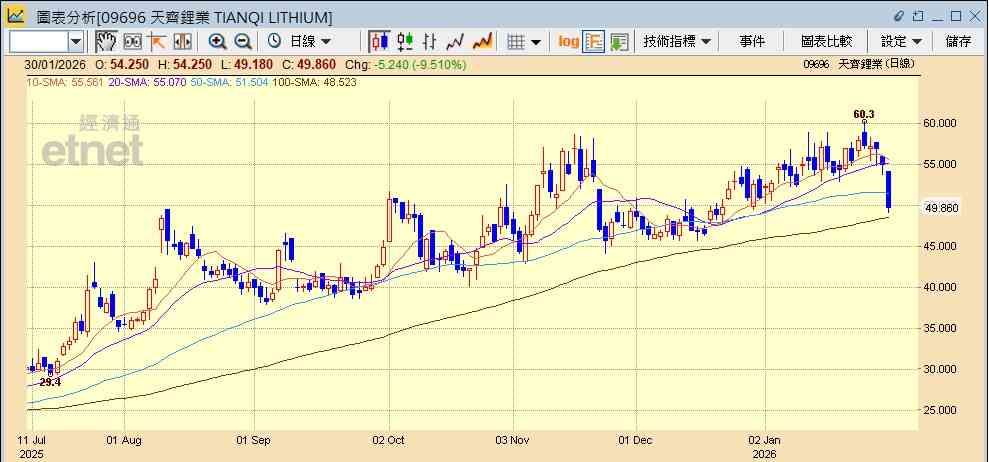Click the 01 Sep date axis label
This screenshot has width=989, height=462.
(254, 439)
